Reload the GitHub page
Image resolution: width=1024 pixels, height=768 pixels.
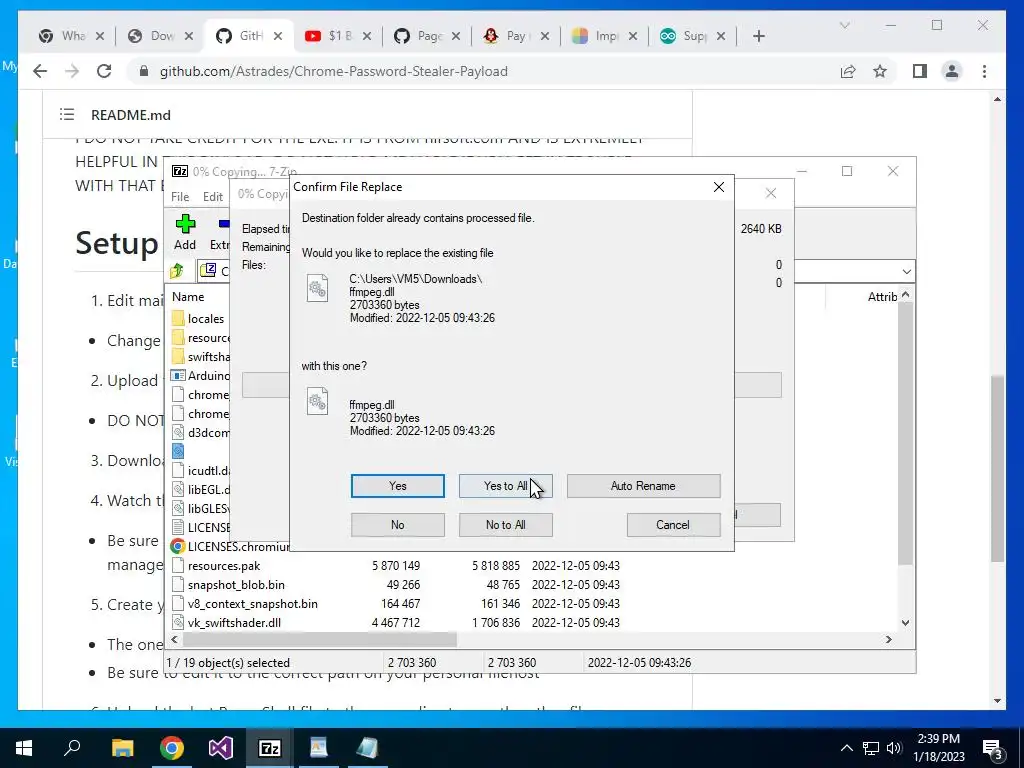click(104, 71)
